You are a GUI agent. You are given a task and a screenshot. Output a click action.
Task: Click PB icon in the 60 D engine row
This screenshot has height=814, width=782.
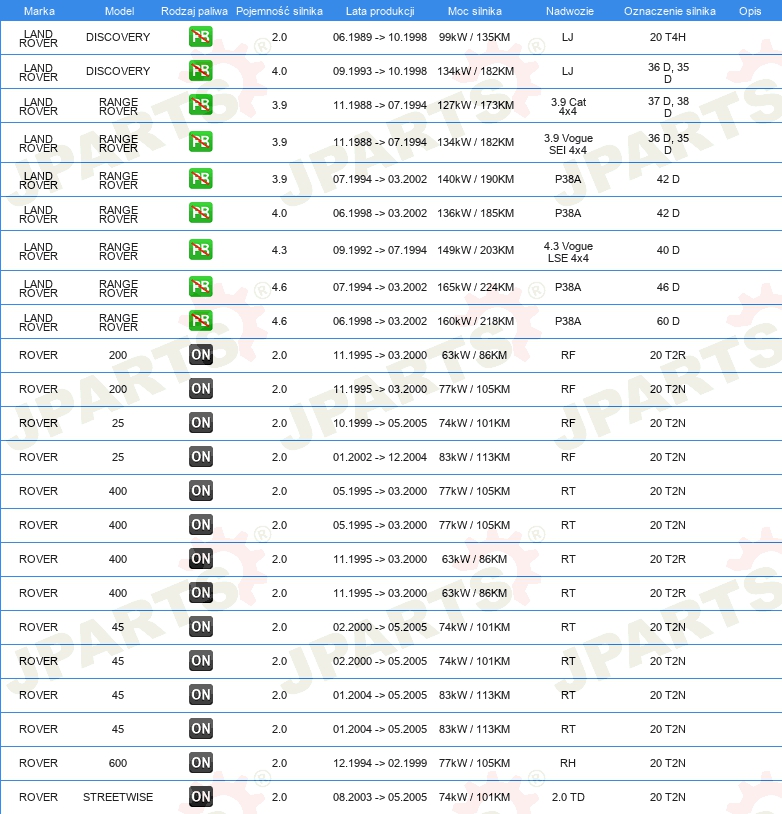click(200, 321)
